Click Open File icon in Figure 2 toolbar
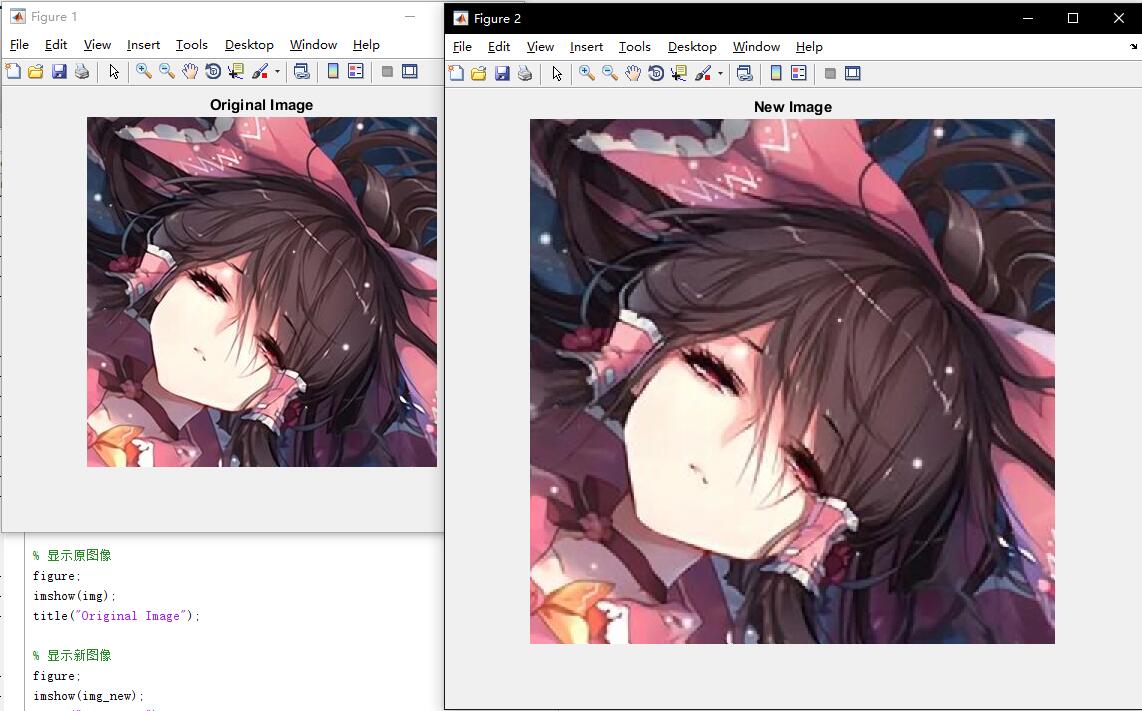1142x711 pixels. coord(479,73)
